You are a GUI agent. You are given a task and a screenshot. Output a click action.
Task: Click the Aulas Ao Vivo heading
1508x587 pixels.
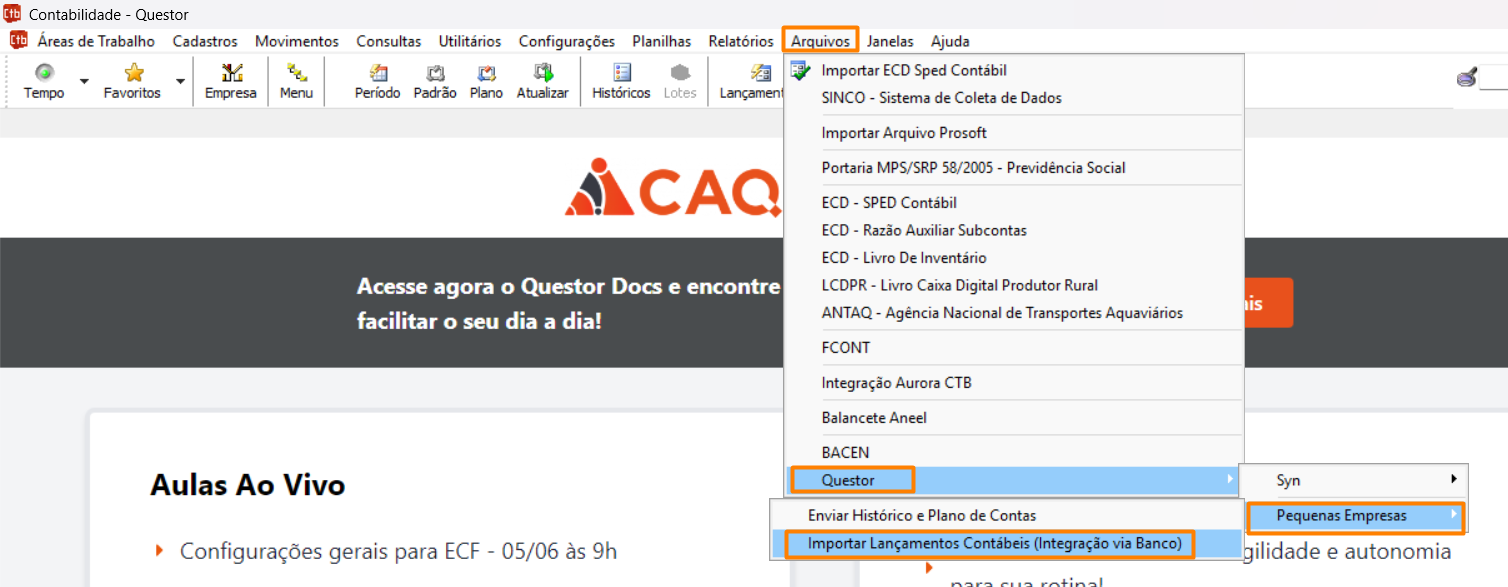point(248,486)
